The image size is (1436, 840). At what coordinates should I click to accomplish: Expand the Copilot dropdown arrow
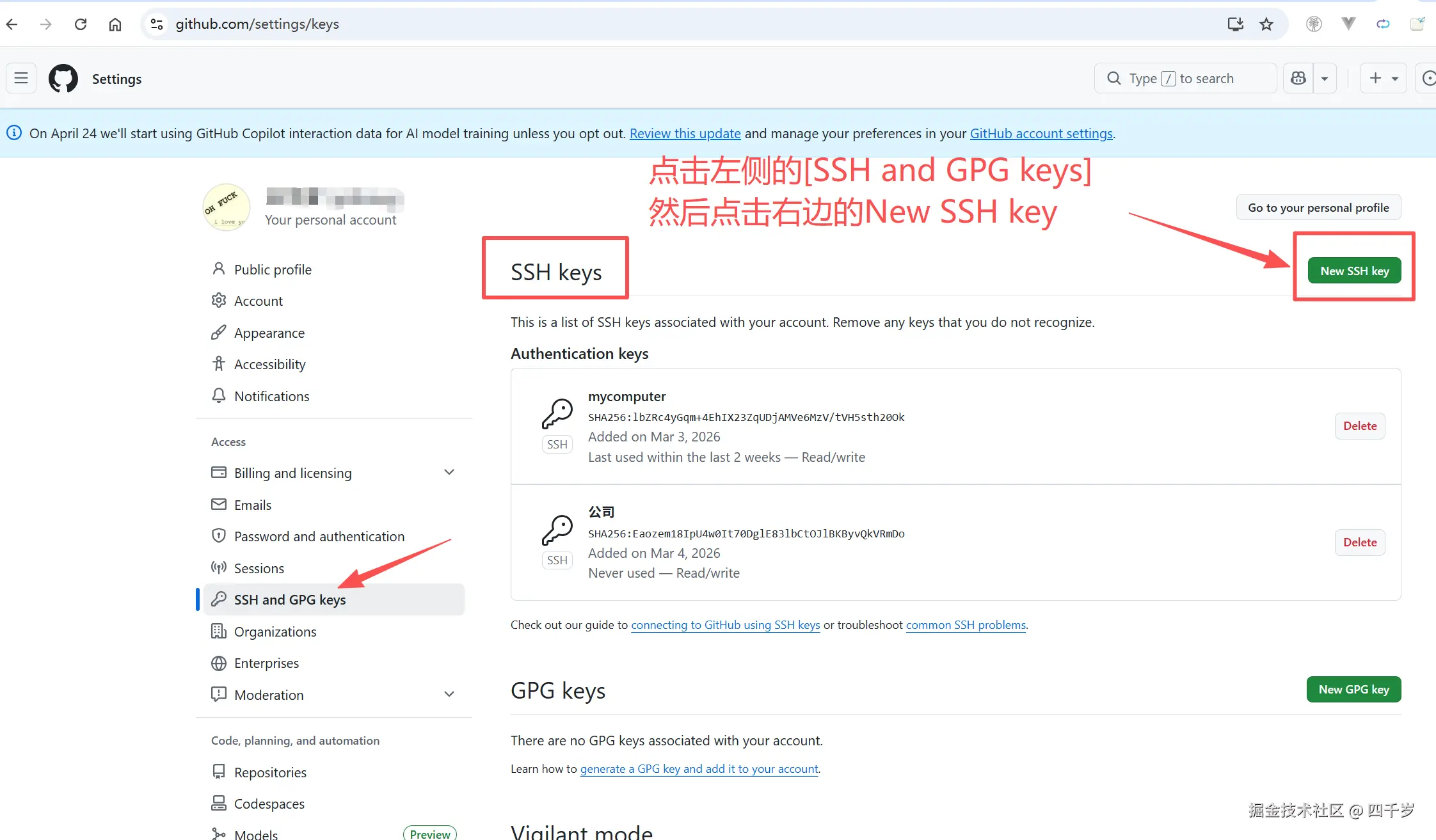point(1325,77)
